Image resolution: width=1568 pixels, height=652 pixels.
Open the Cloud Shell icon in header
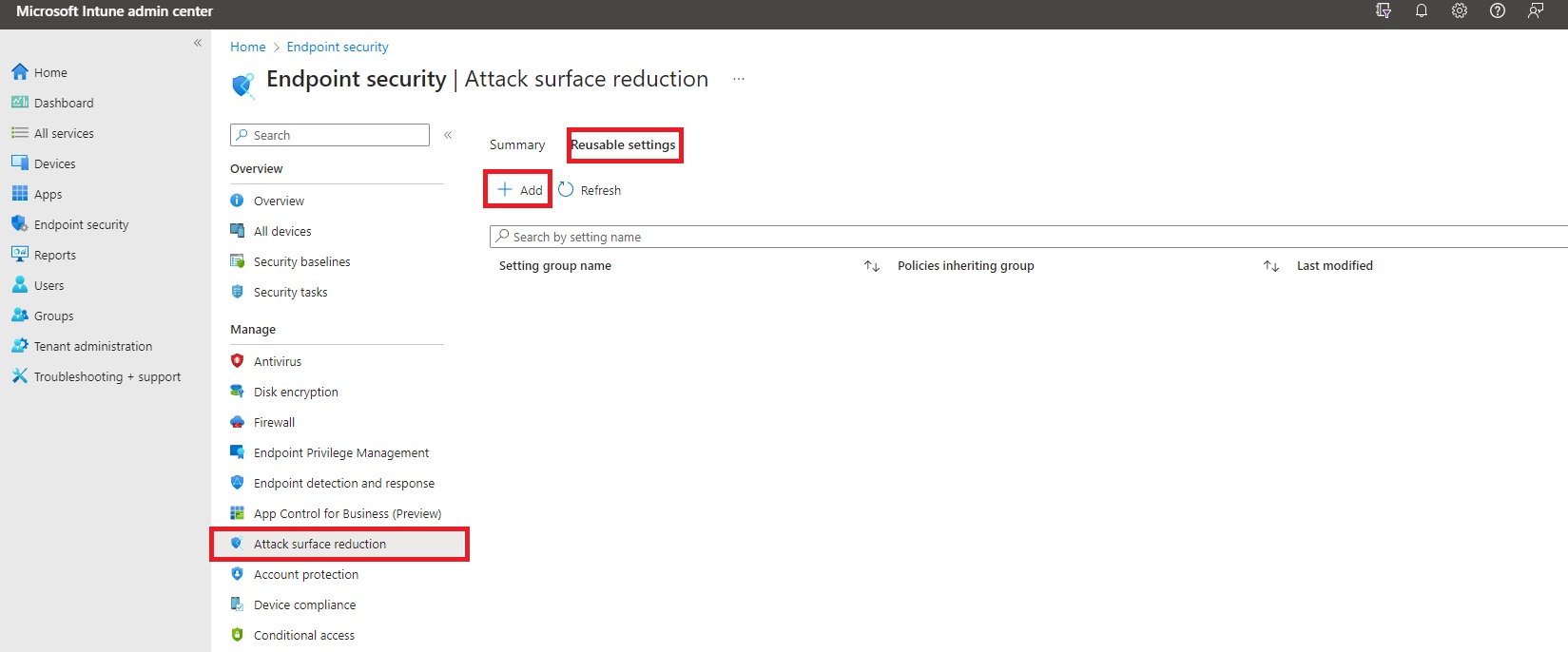[x=1384, y=11]
